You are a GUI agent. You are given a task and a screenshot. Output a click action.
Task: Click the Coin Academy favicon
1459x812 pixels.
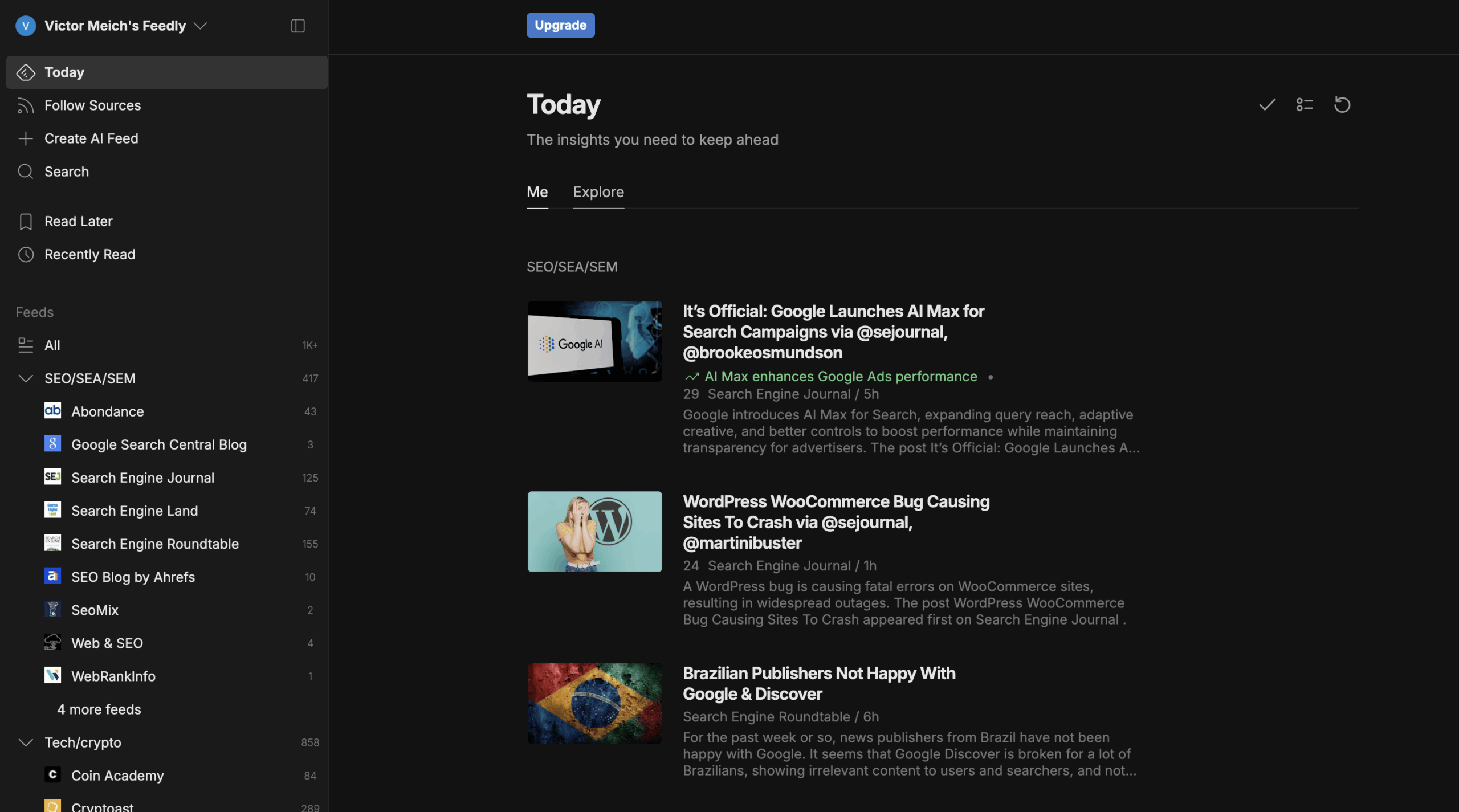pos(53,774)
